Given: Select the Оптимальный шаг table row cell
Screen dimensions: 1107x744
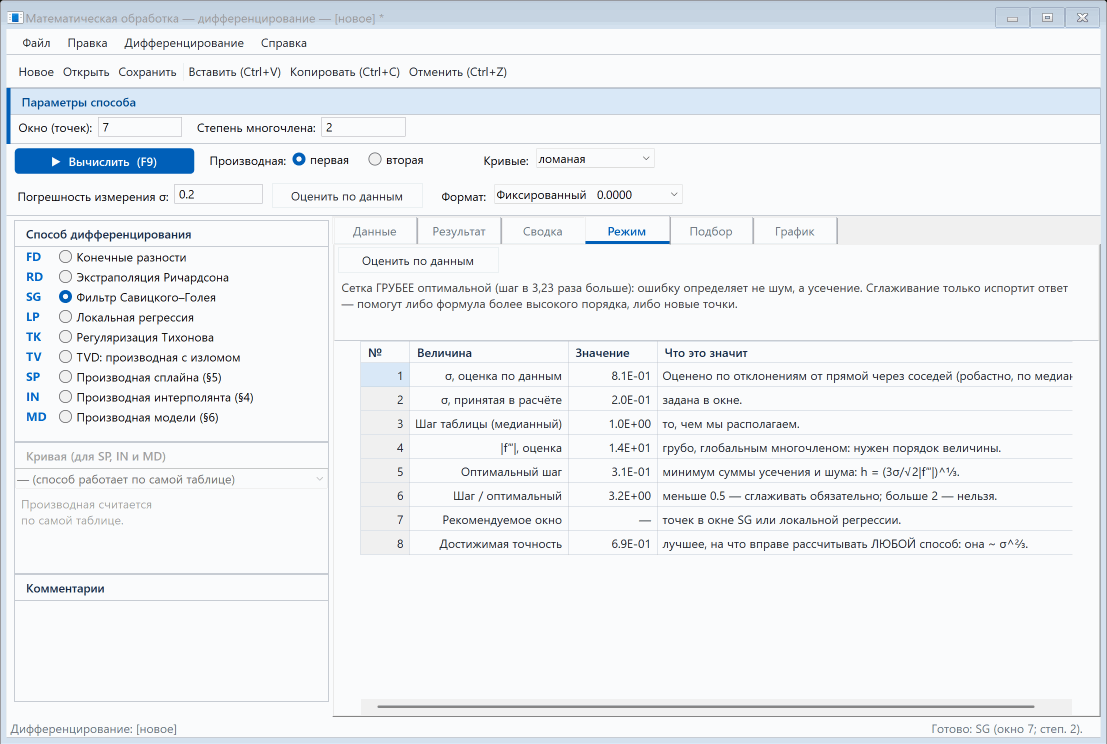Looking at the screenshot, I should pyautogui.click(x=489, y=472).
